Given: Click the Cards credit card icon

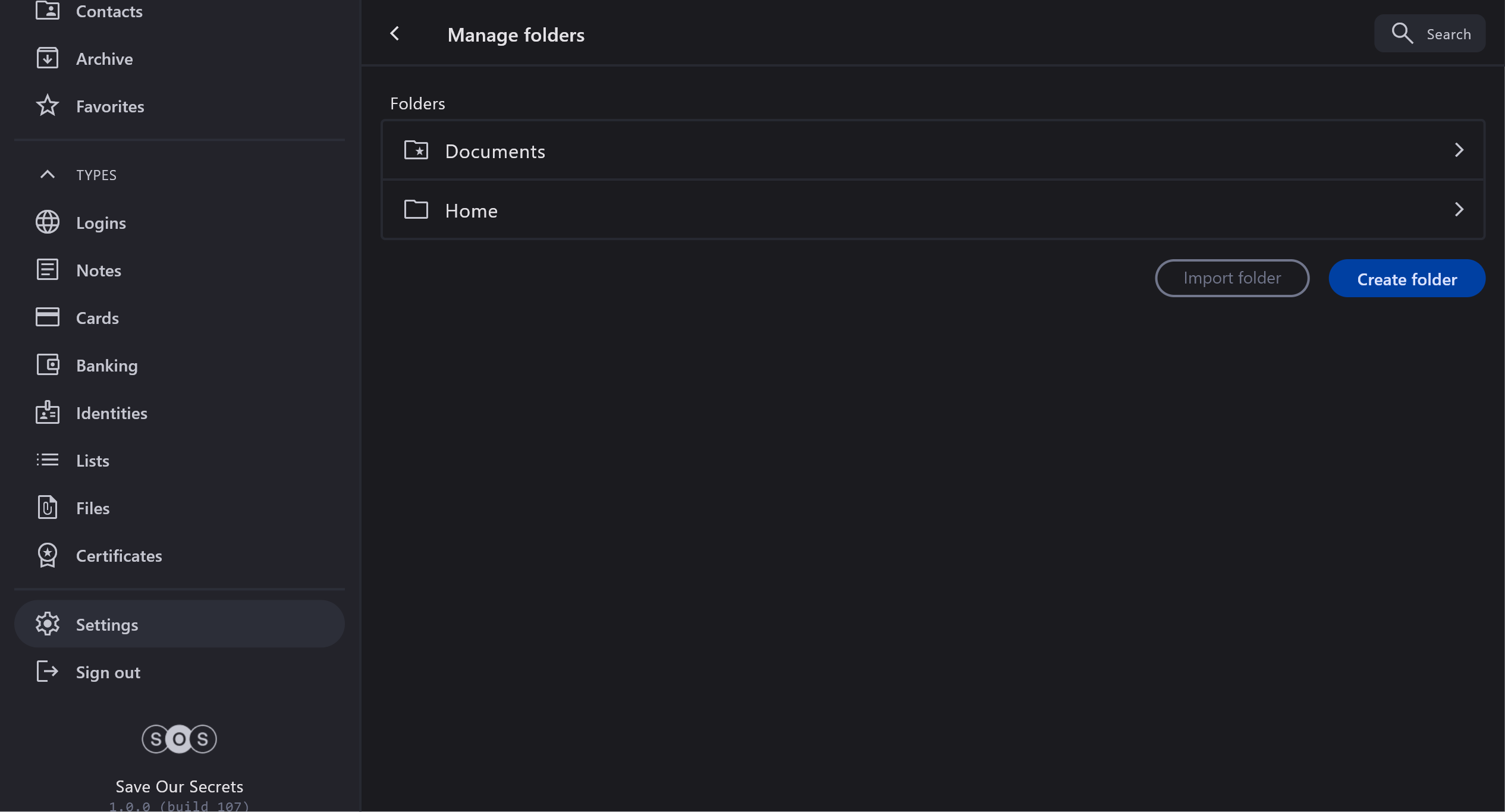Looking at the screenshot, I should (x=47, y=317).
